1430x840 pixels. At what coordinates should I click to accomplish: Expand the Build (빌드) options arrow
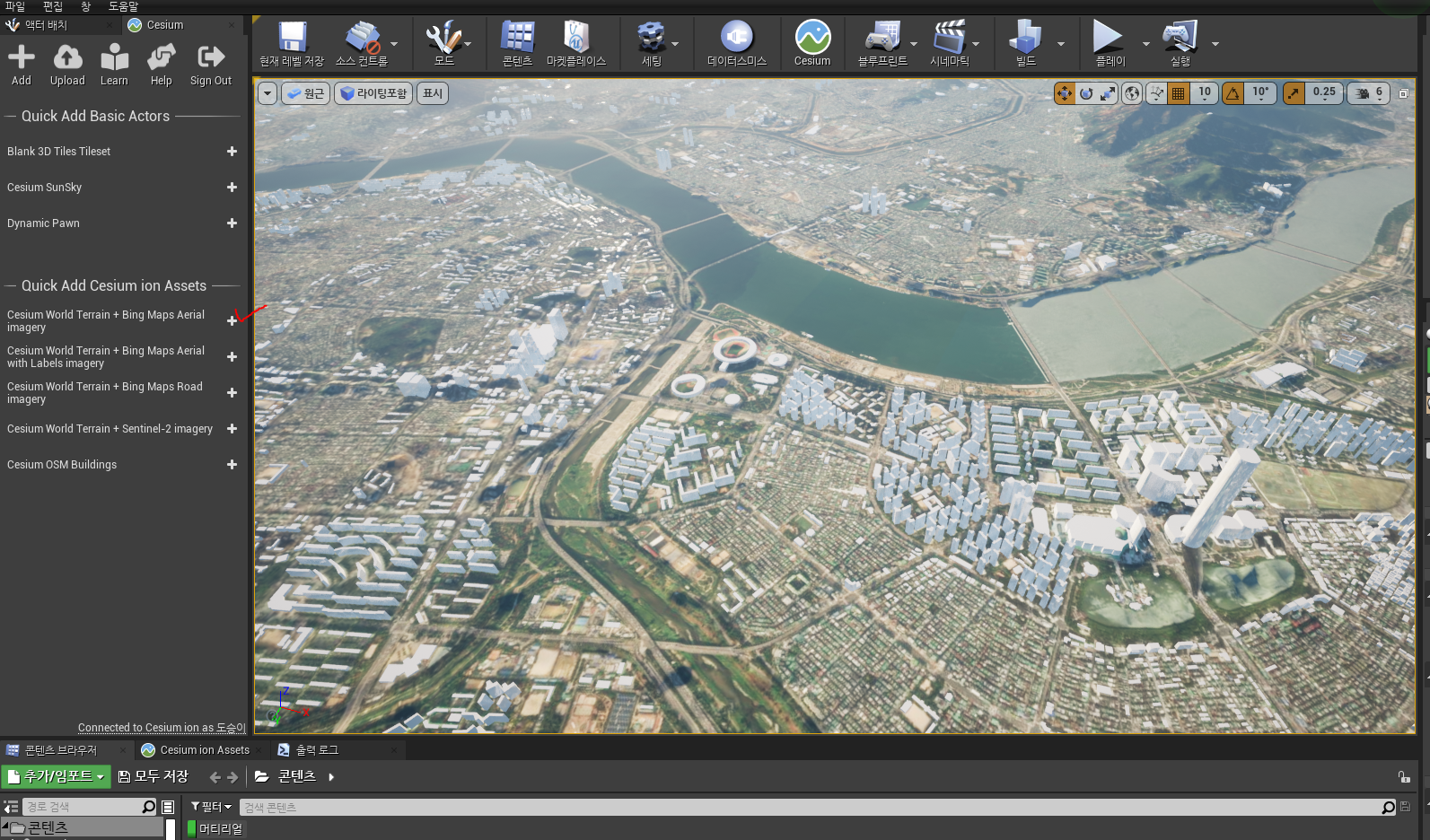point(1061,43)
